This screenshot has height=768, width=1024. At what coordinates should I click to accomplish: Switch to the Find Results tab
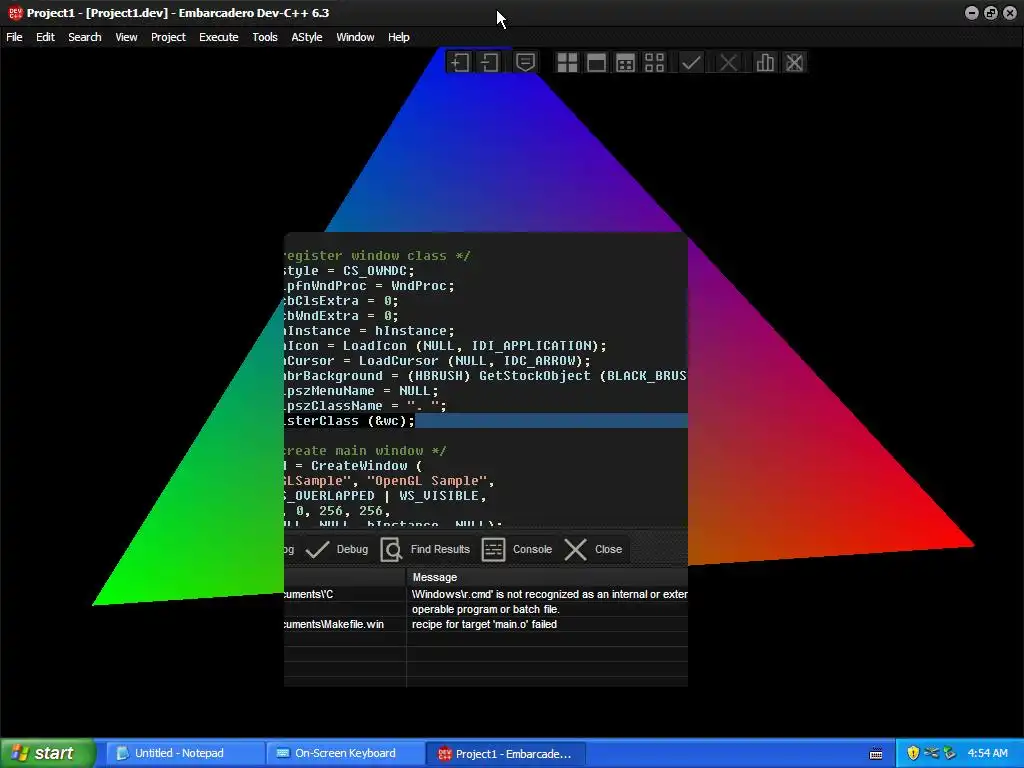click(x=426, y=549)
